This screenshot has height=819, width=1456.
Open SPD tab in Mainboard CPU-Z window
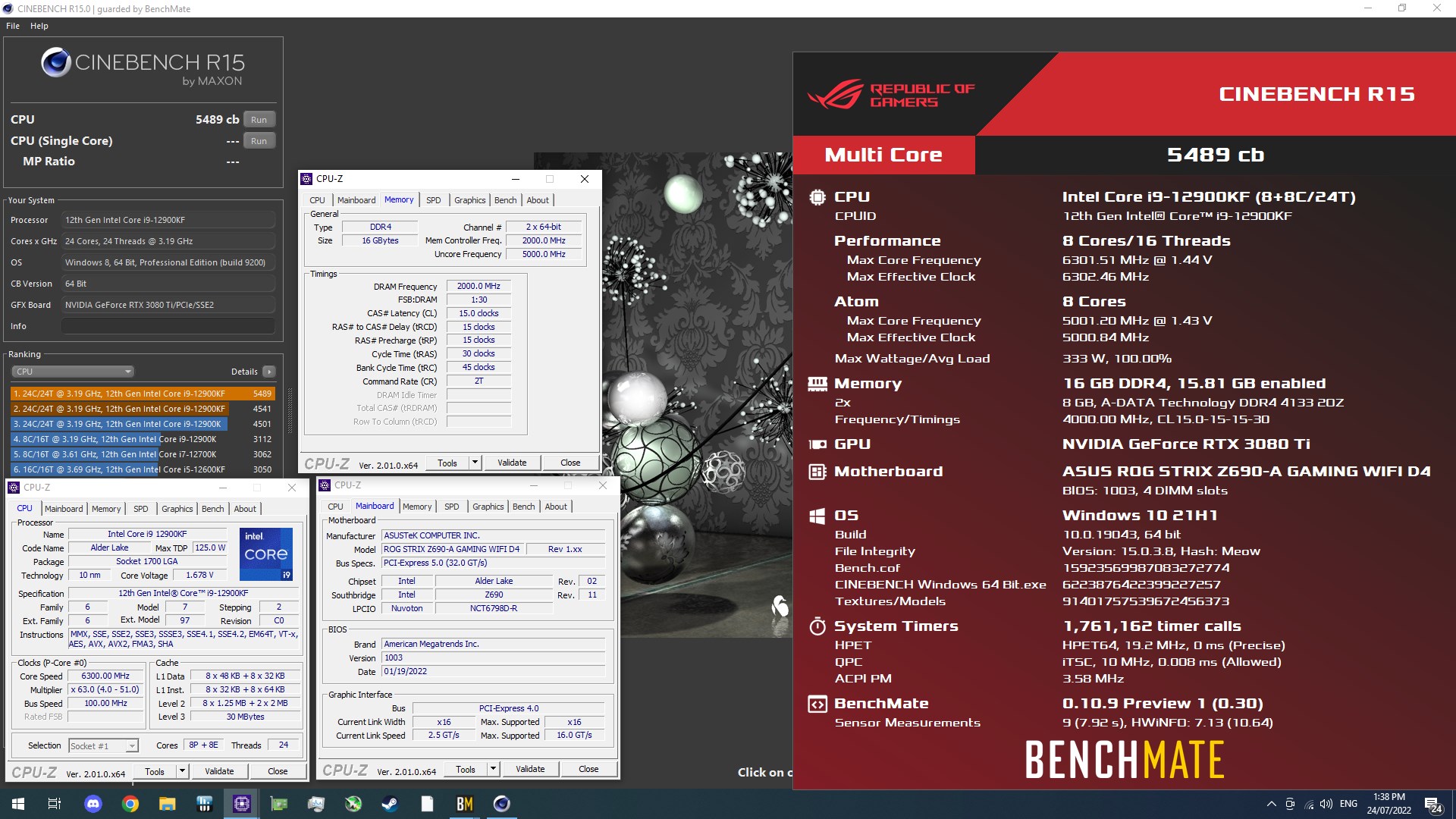coord(451,507)
